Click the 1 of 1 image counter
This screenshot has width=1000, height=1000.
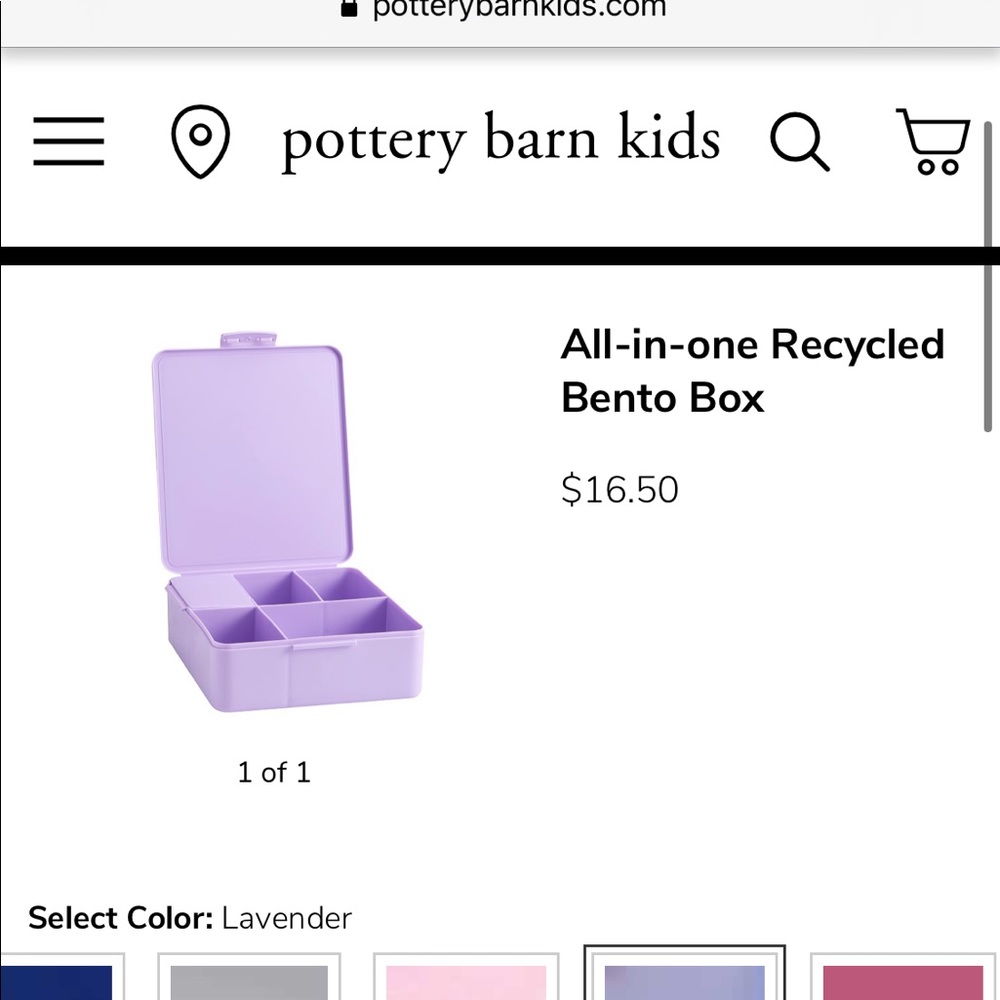pyautogui.click(x=273, y=771)
